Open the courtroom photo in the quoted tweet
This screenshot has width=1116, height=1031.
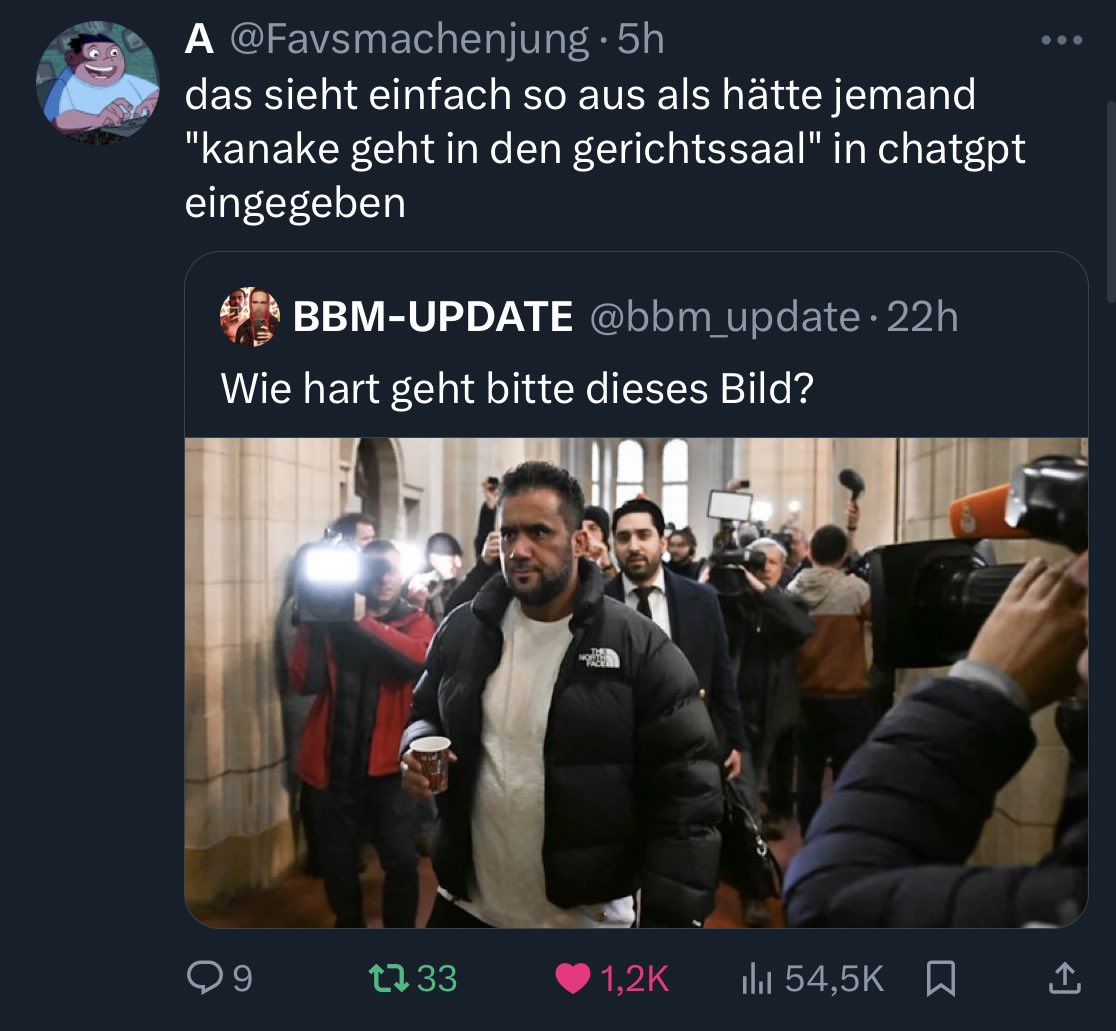636,682
